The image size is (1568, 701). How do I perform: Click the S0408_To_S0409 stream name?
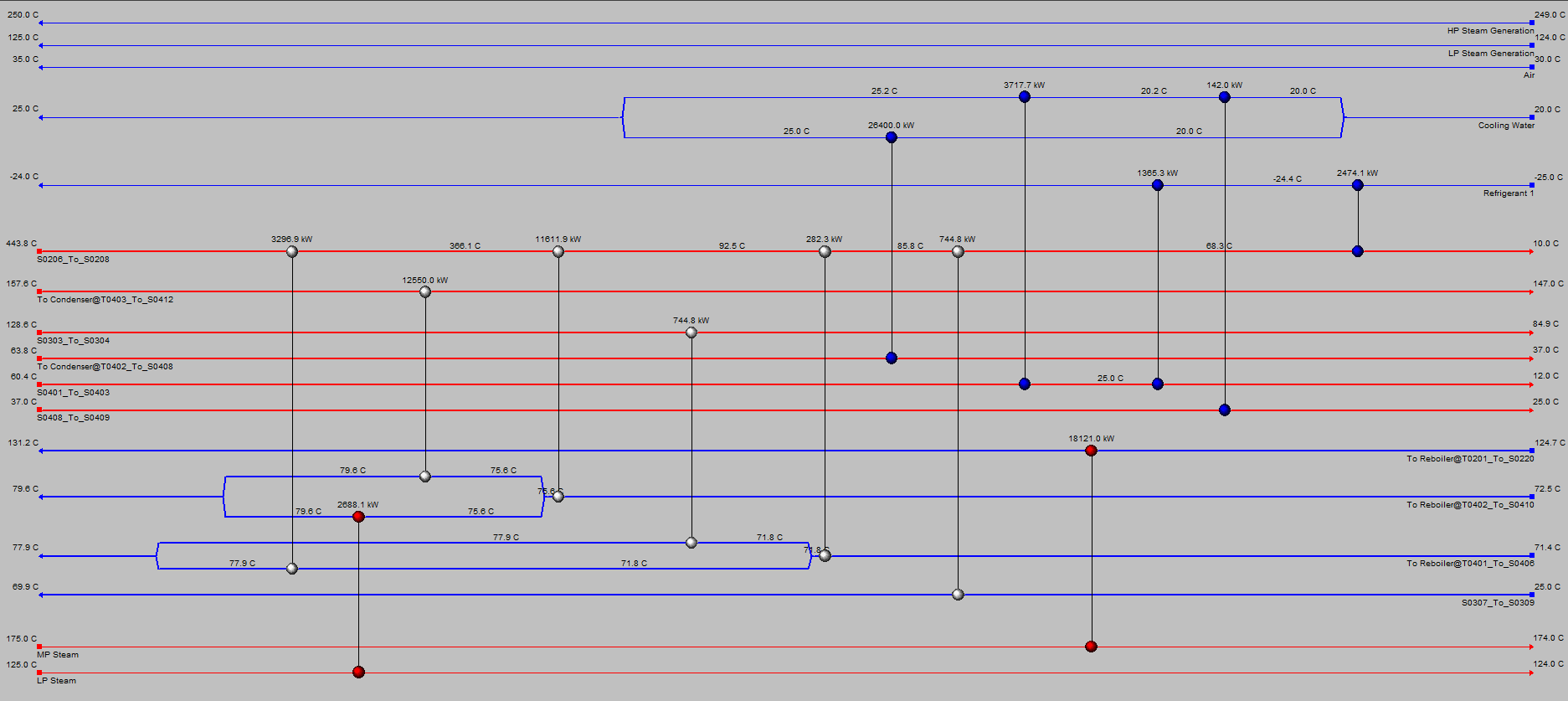pos(73,418)
